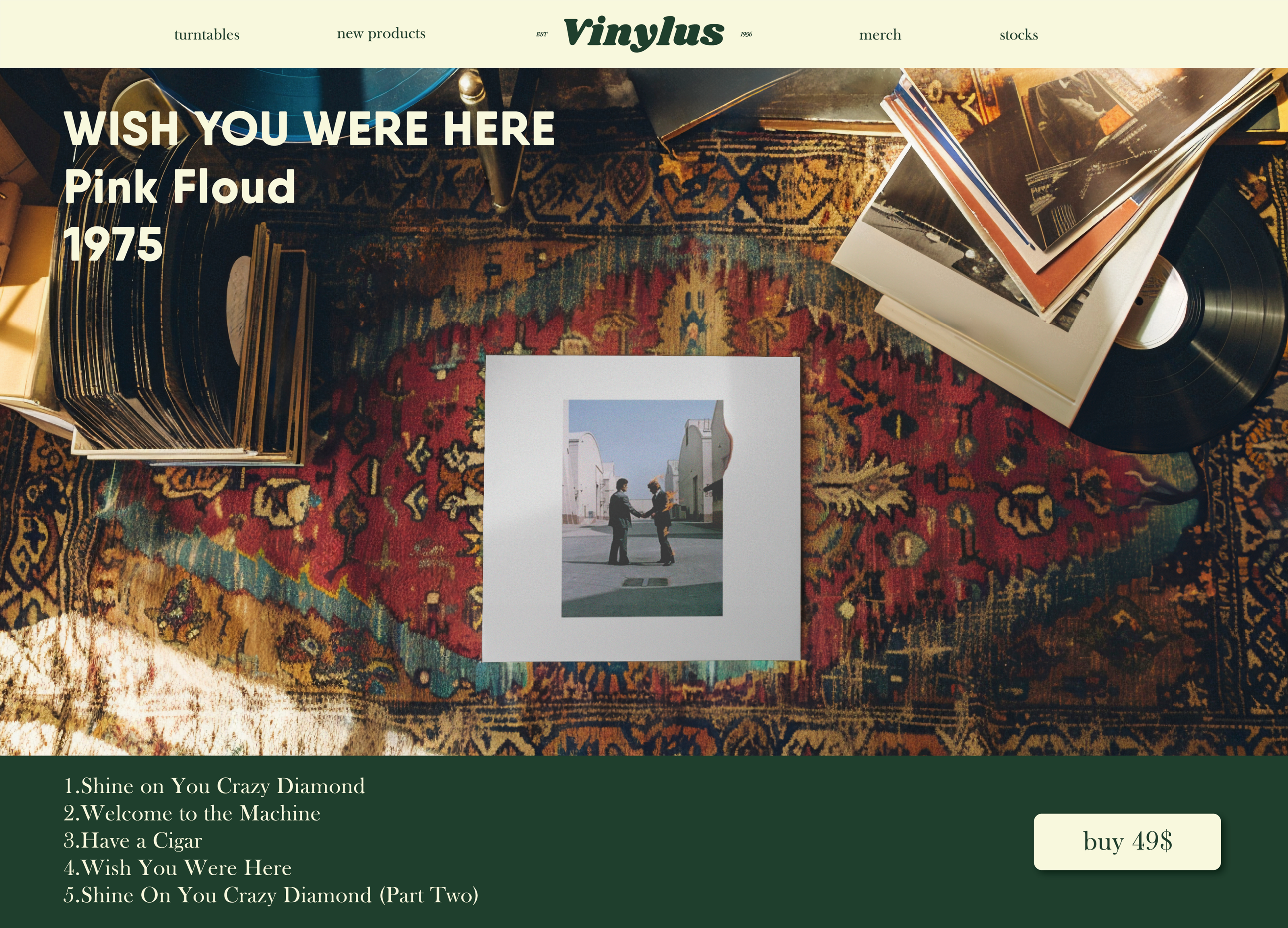1288x928 pixels.
Task: Open the turntables menu item
Action: tap(207, 35)
